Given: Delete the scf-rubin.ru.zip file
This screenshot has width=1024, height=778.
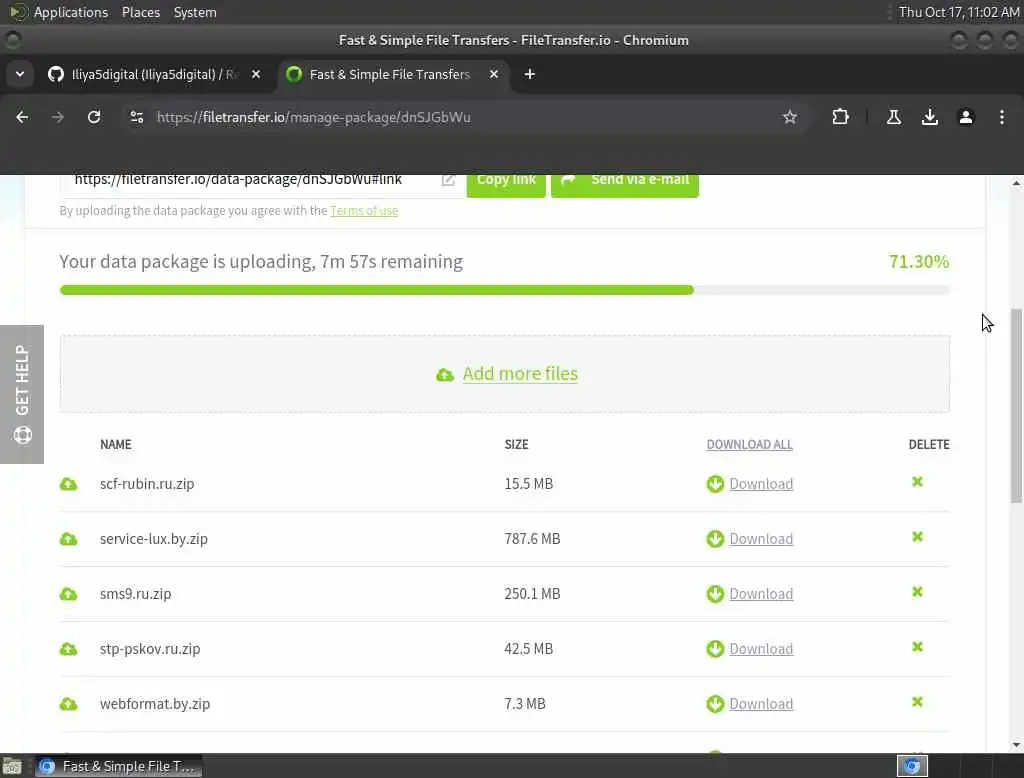Looking at the screenshot, I should [917, 482].
